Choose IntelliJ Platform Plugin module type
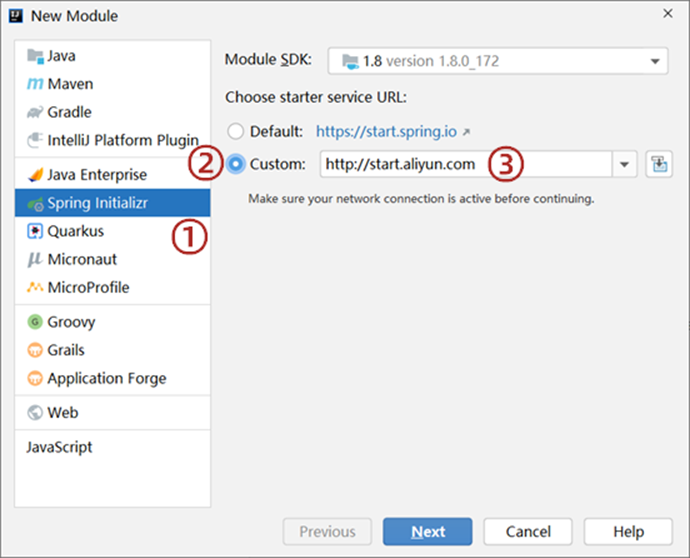 pyautogui.click(x=113, y=140)
